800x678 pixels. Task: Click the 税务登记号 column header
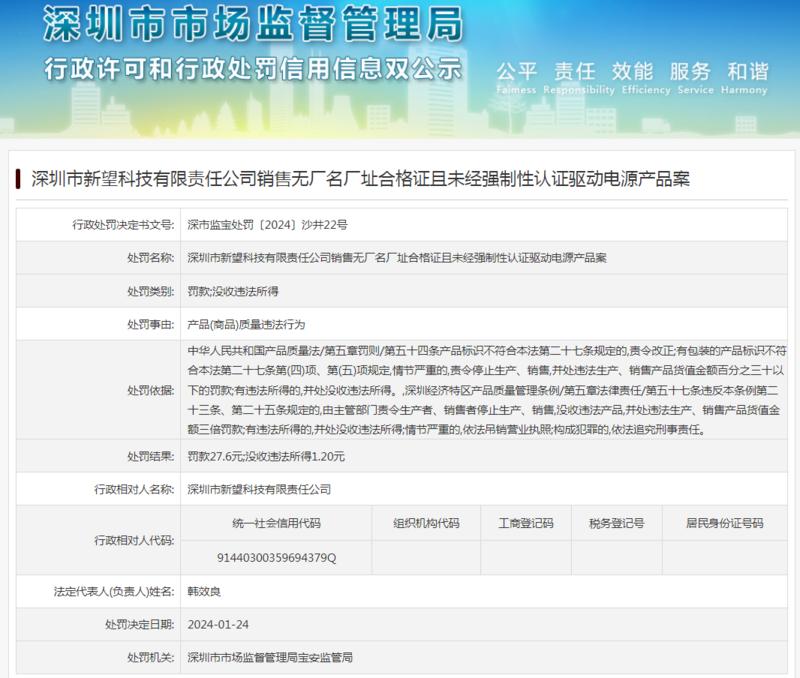(x=616, y=523)
